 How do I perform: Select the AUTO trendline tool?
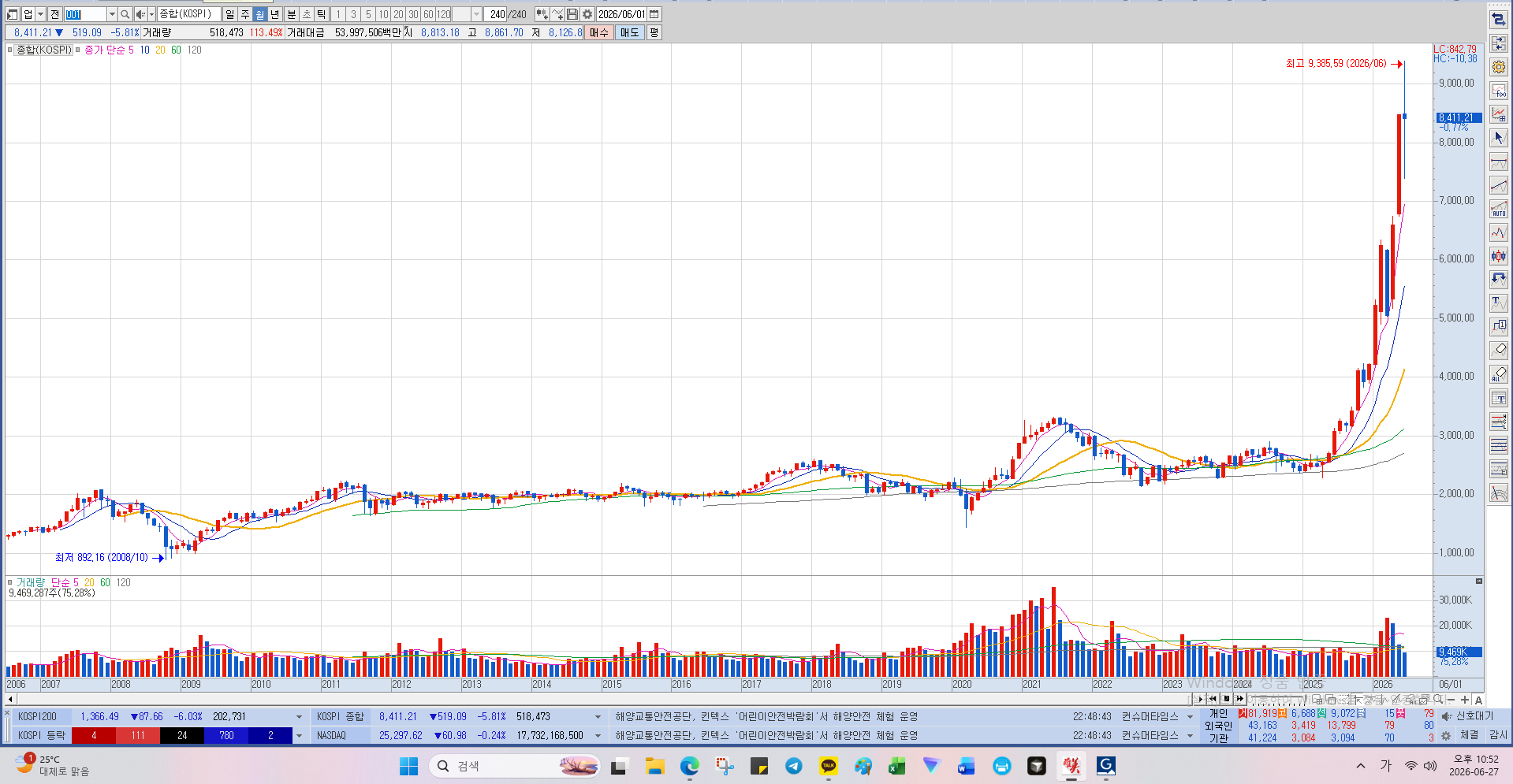pyautogui.click(x=1499, y=209)
